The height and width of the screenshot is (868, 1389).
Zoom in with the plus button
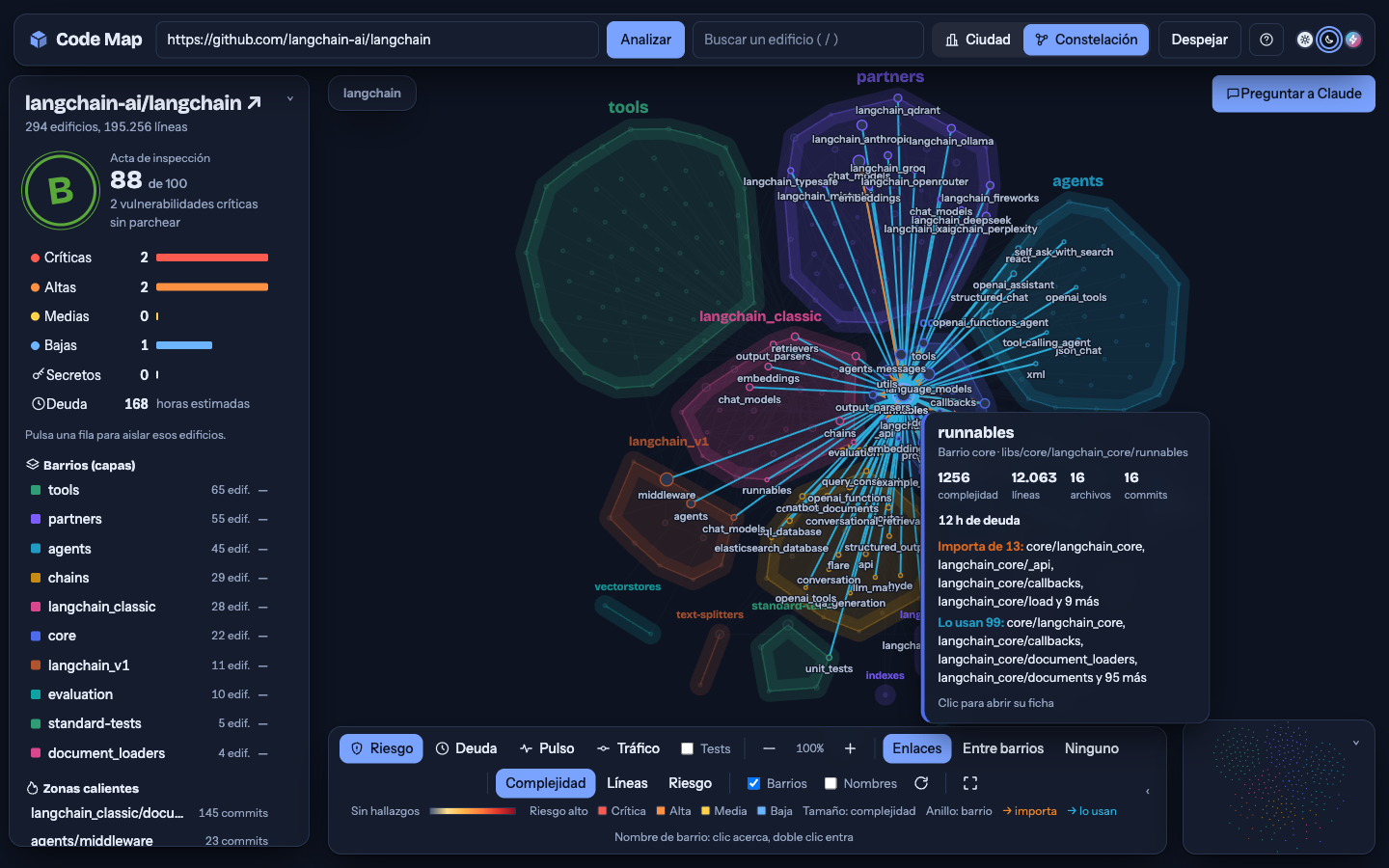[850, 748]
